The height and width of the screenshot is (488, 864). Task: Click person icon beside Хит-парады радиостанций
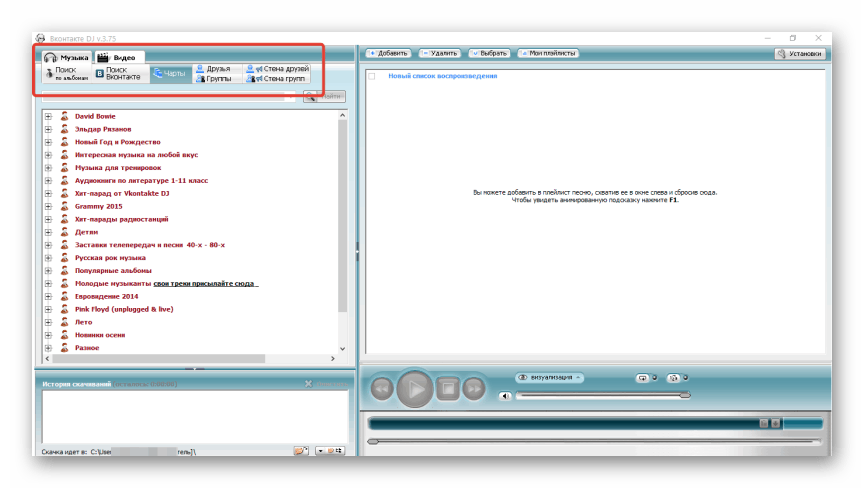point(64,219)
